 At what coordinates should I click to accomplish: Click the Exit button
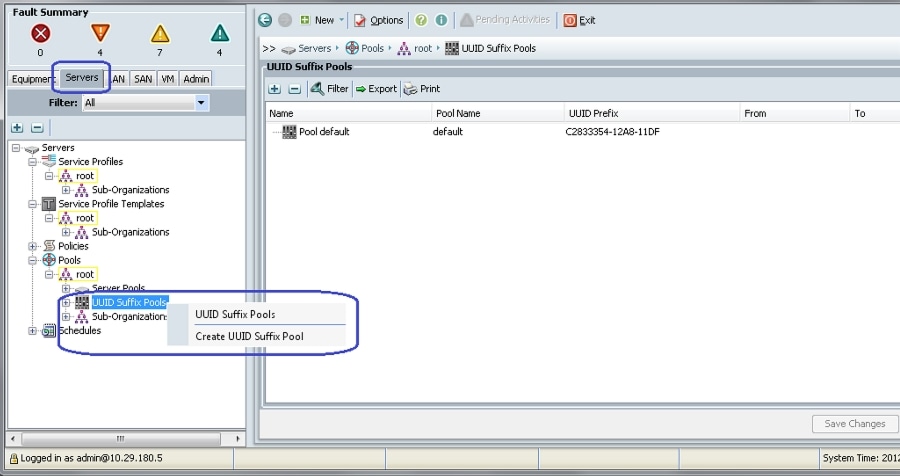click(580, 20)
